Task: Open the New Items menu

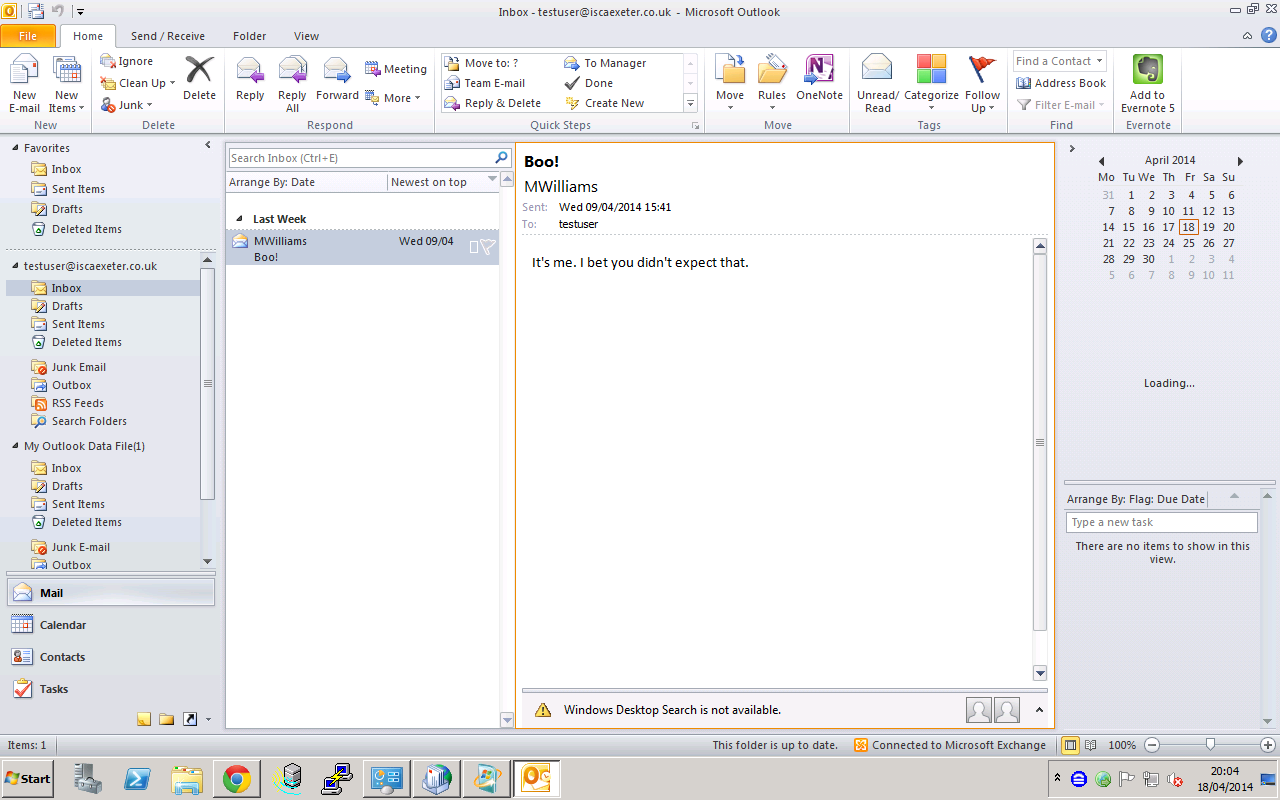Action: 66,84
